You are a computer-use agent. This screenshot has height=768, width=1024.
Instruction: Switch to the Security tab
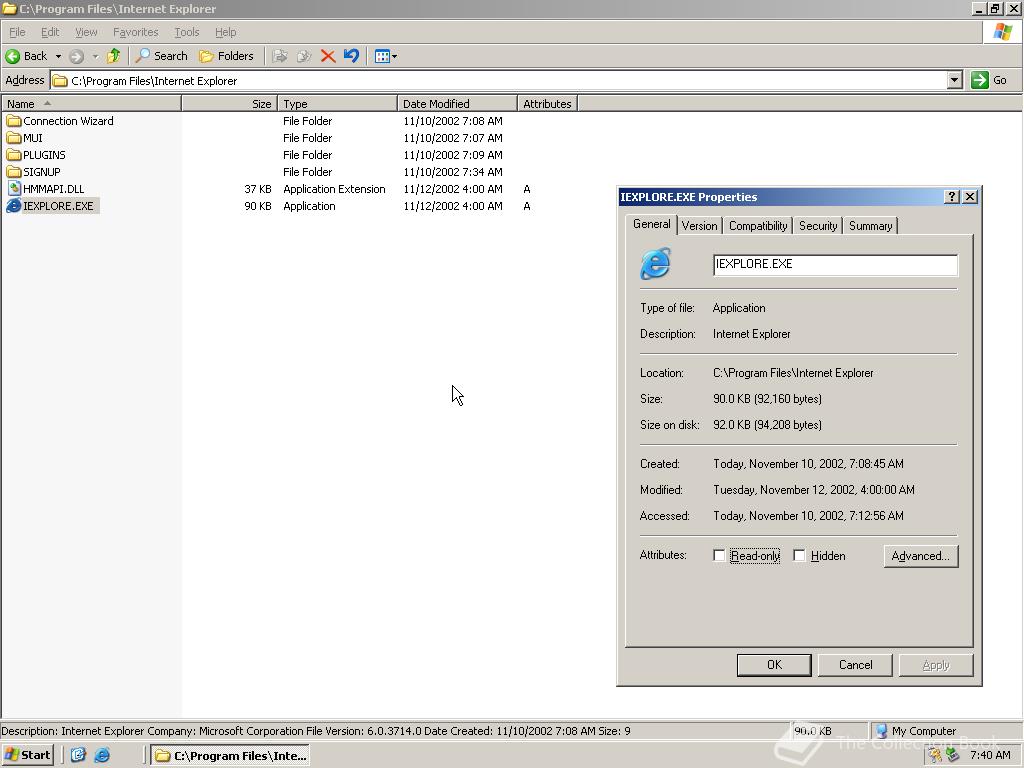[818, 226]
